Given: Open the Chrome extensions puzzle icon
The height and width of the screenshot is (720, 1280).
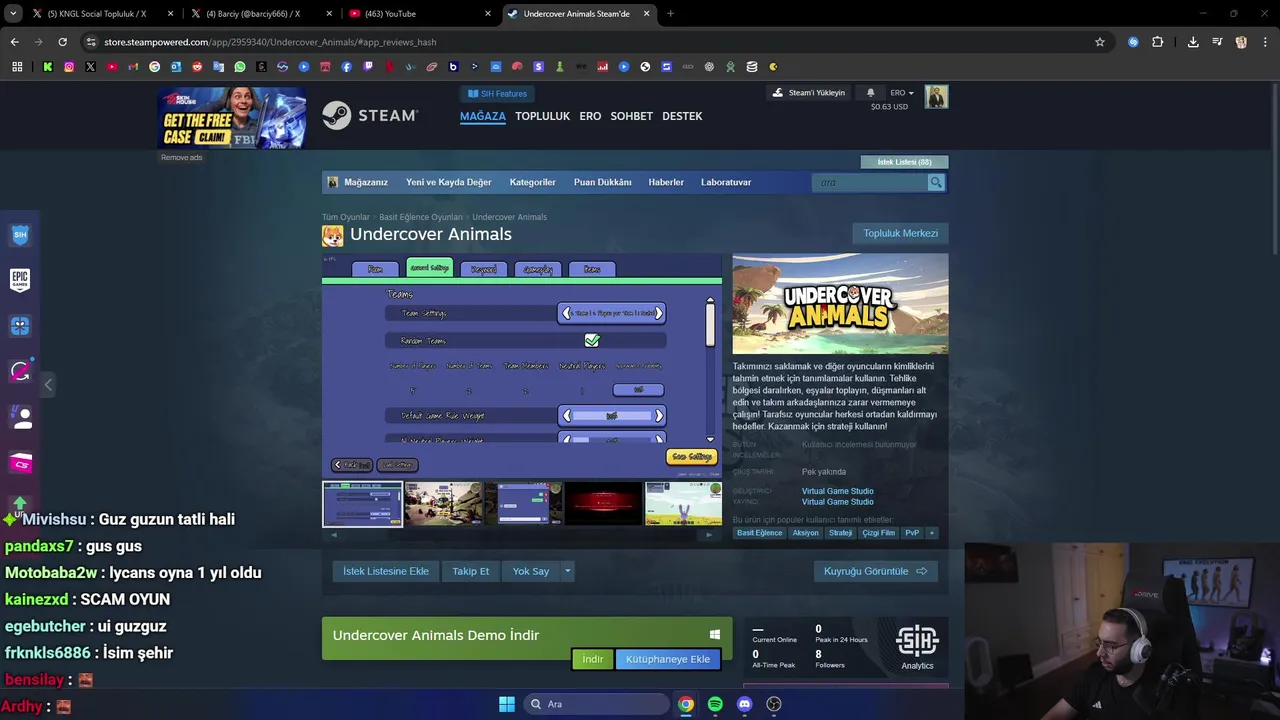Looking at the screenshot, I should (x=1158, y=42).
